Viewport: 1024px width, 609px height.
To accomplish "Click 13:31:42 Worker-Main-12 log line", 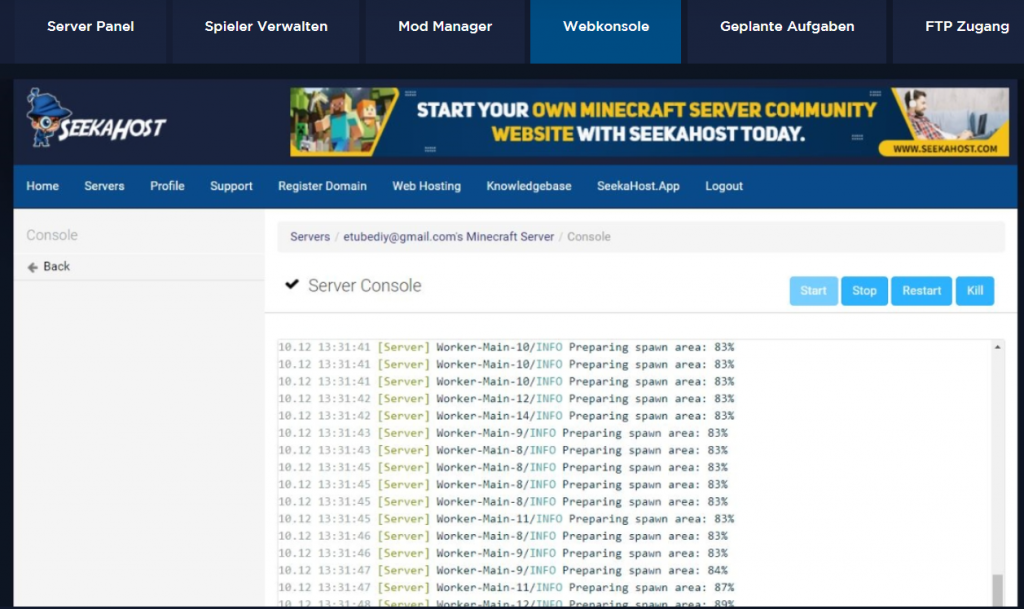I will pos(506,399).
